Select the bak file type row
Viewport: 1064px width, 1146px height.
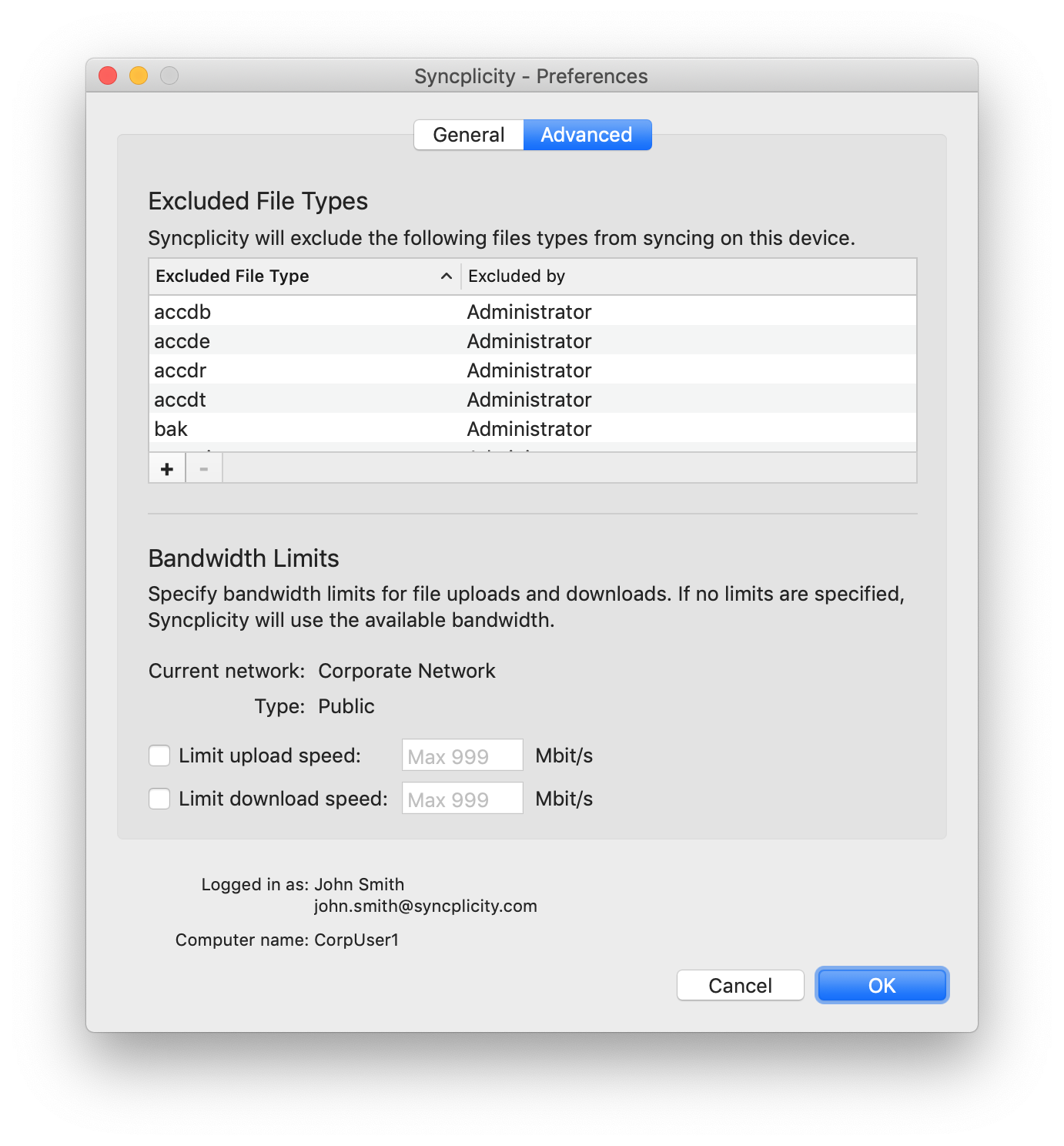coord(533,428)
